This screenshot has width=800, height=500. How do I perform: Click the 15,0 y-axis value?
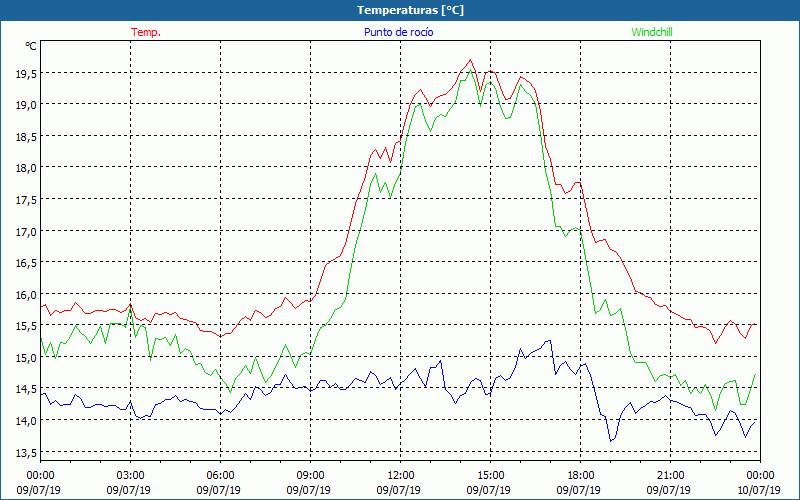pyautogui.click(x=26, y=358)
